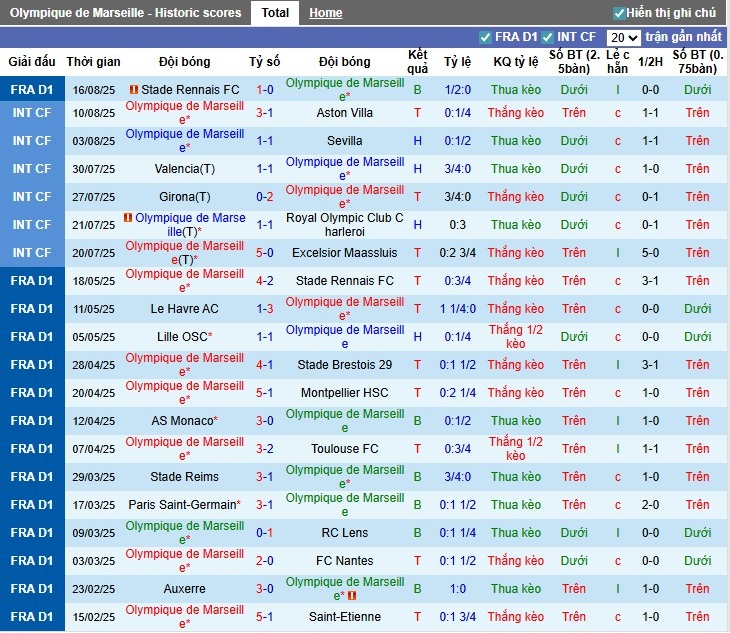
Task: Click the Tỷ số column header
Action: pyautogui.click(x=265, y=61)
